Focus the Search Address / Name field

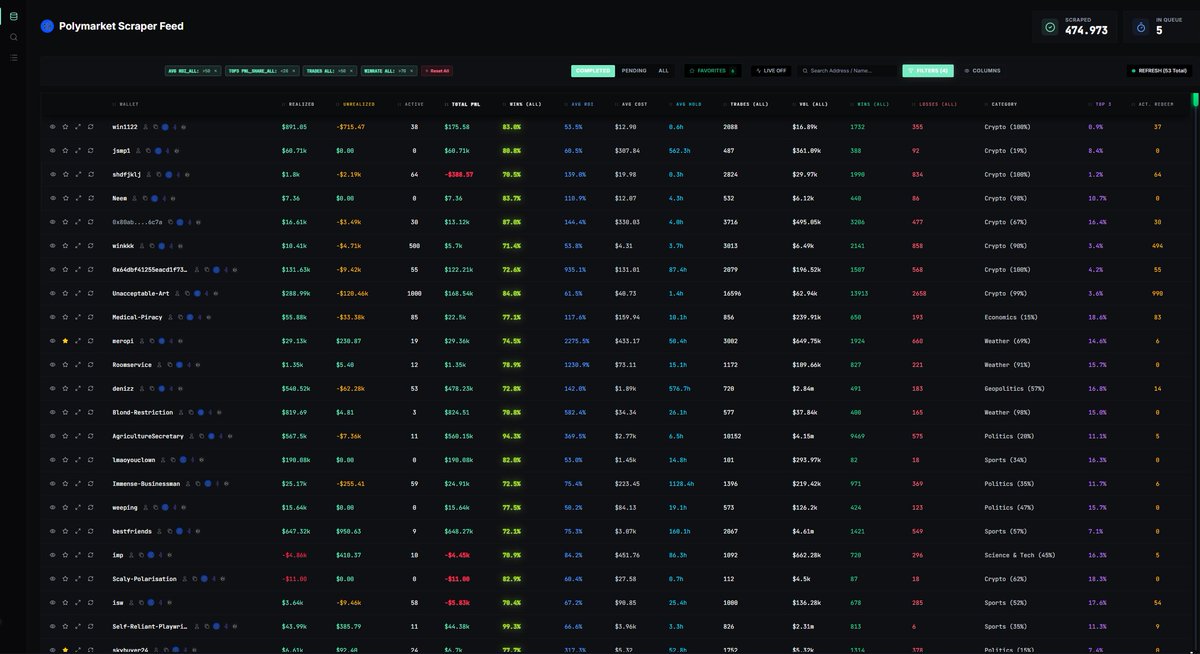tap(848, 71)
